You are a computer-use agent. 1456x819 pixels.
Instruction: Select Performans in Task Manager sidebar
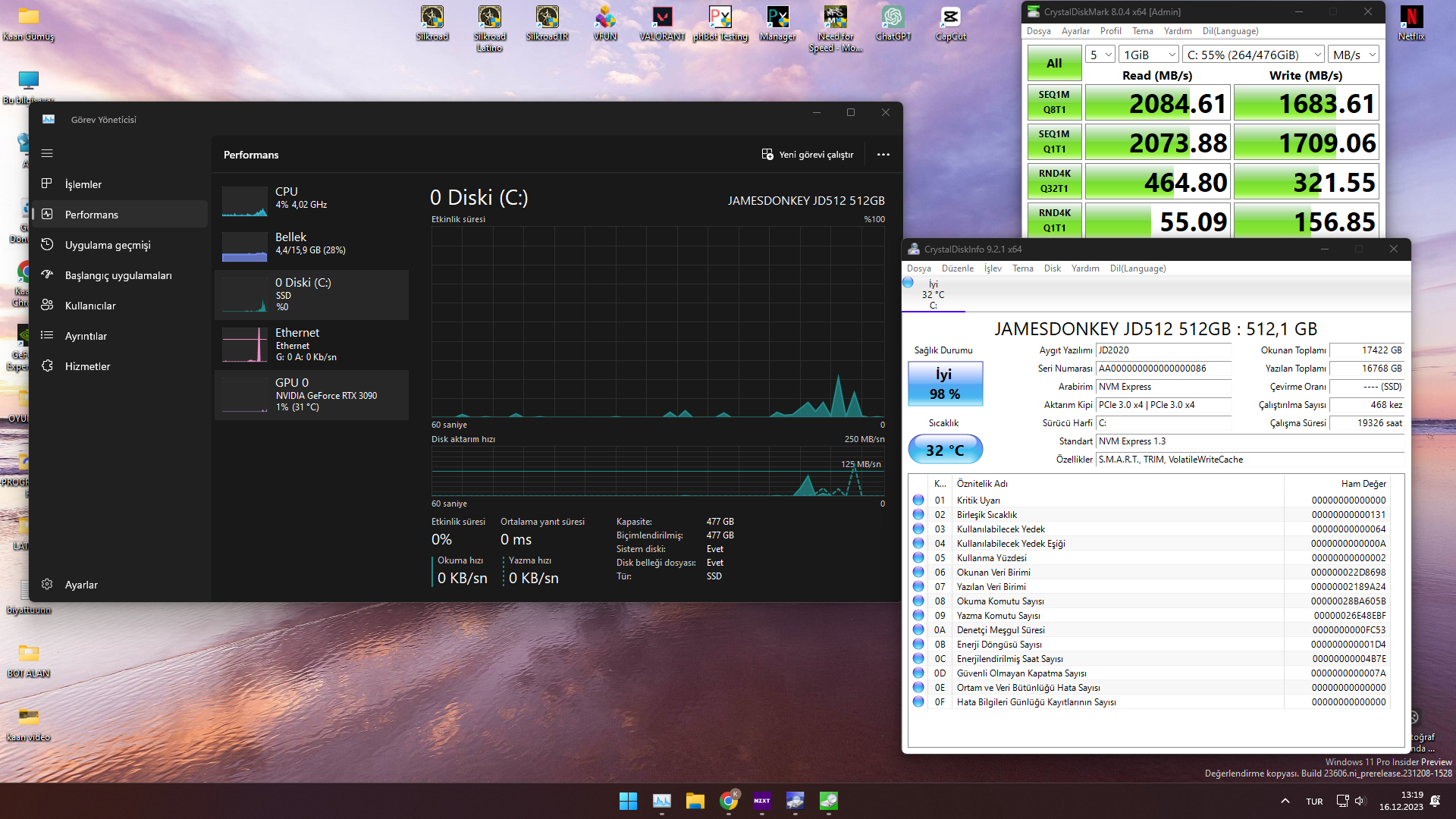[x=120, y=215]
